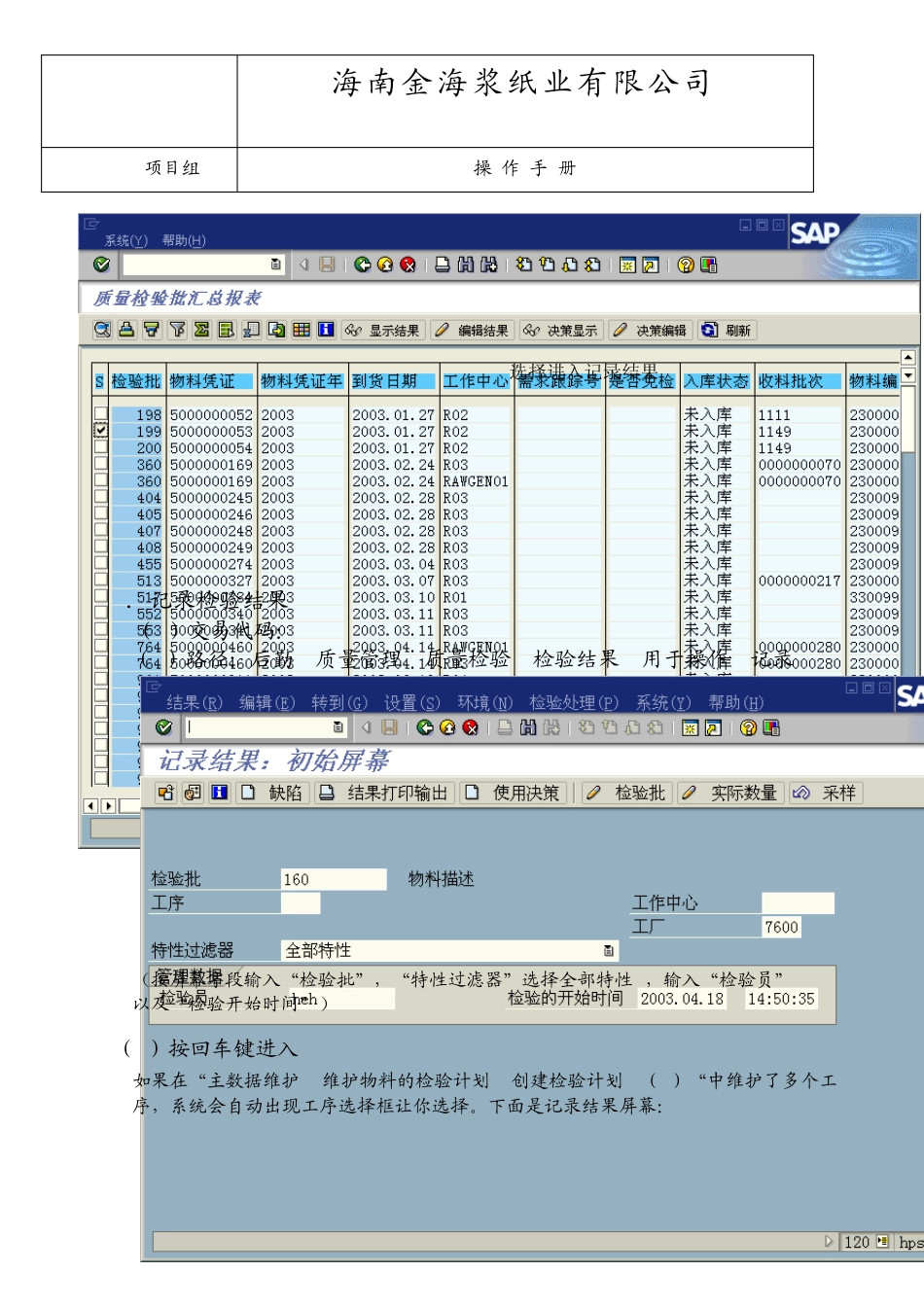Click the Customize local layout icon in the report window
Screen dimensions: 924x1307
(x=708, y=265)
